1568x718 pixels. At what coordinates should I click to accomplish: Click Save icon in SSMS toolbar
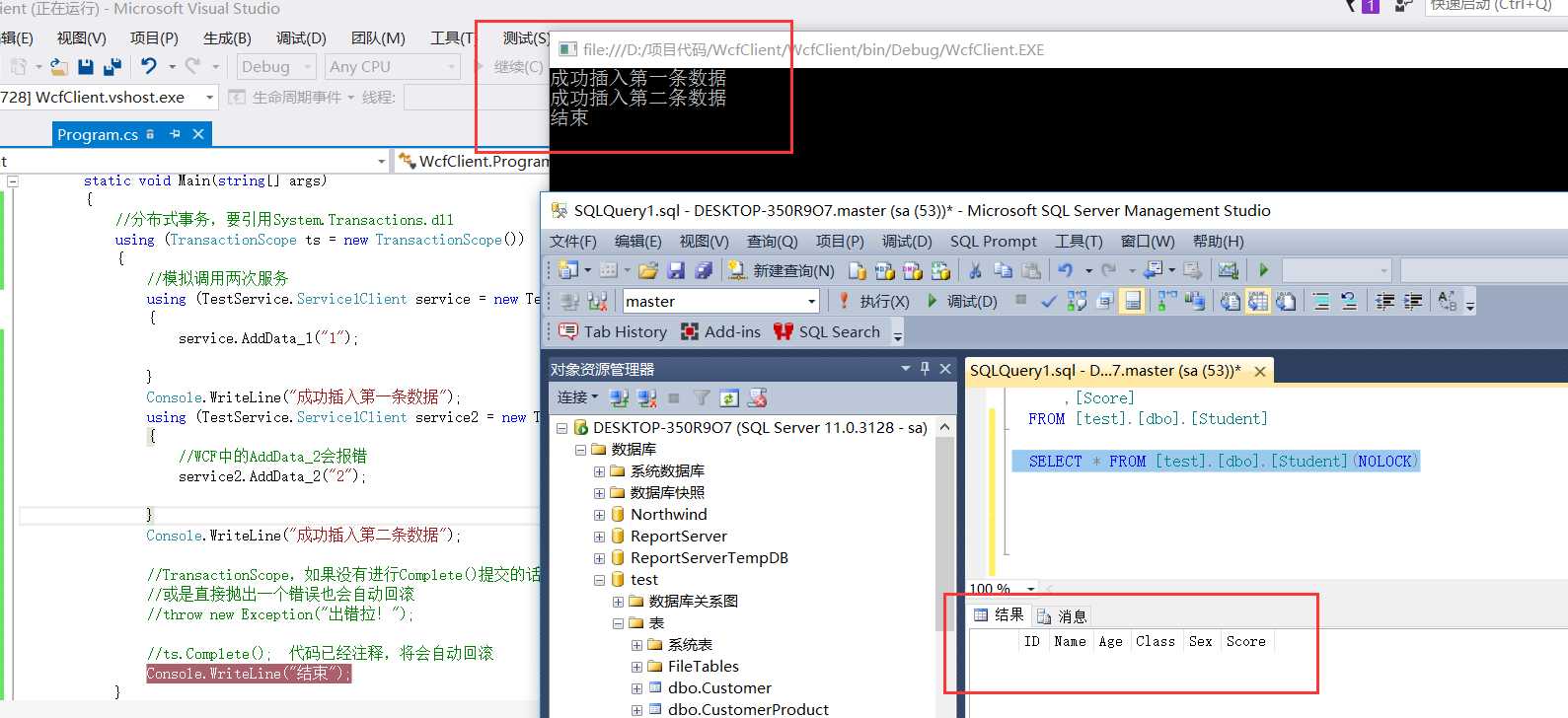tap(676, 270)
